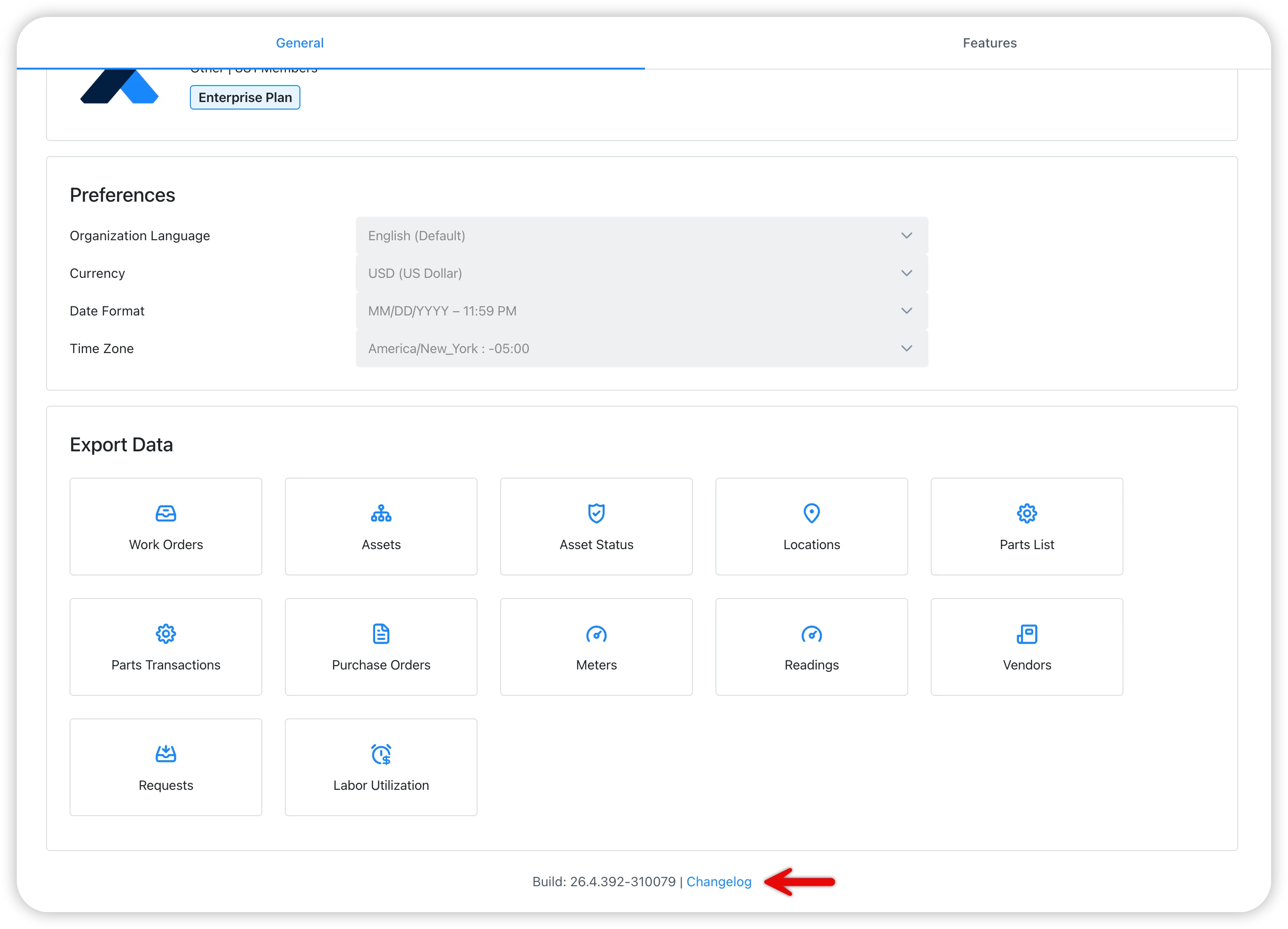Image resolution: width=1288 pixels, height=929 pixels.
Task: Open the Organization Language dropdown
Action: 642,236
